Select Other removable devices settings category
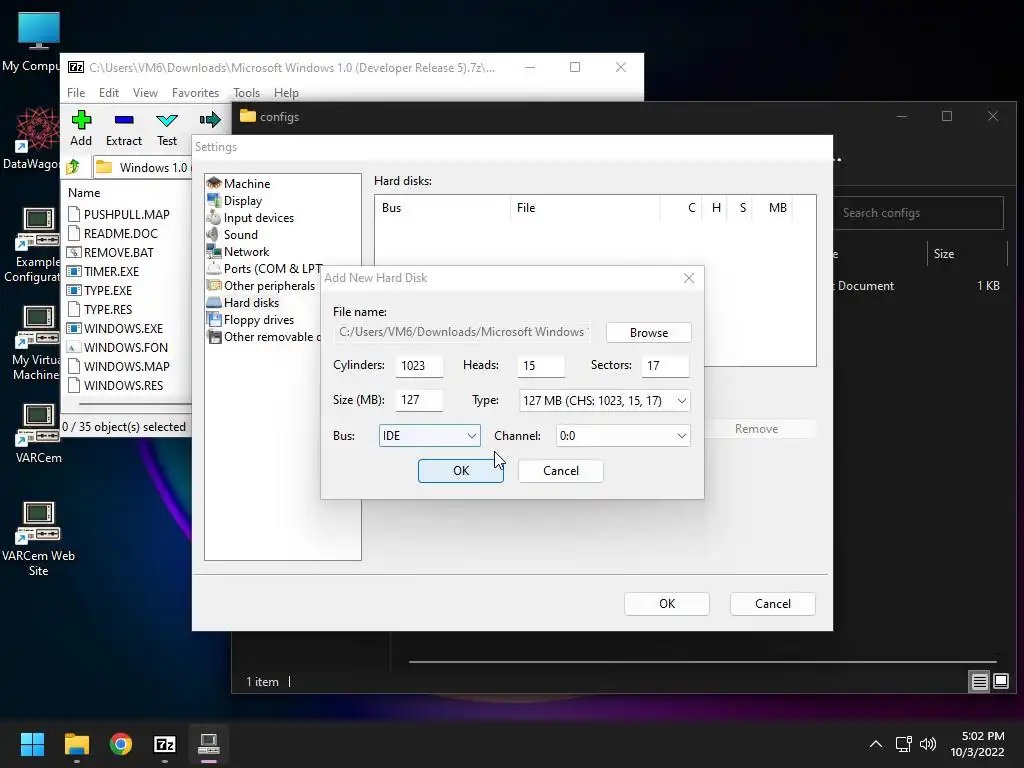The height and width of the screenshot is (768, 1024). coord(264,336)
